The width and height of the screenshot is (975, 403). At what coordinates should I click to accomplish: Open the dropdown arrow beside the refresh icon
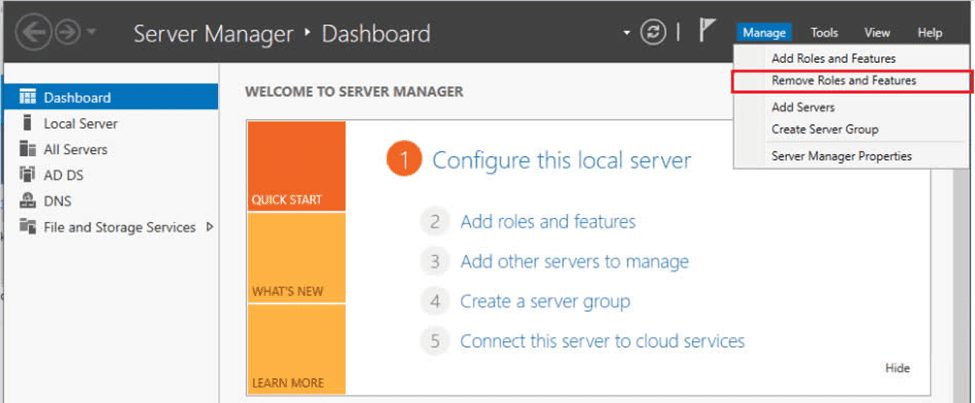point(627,33)
